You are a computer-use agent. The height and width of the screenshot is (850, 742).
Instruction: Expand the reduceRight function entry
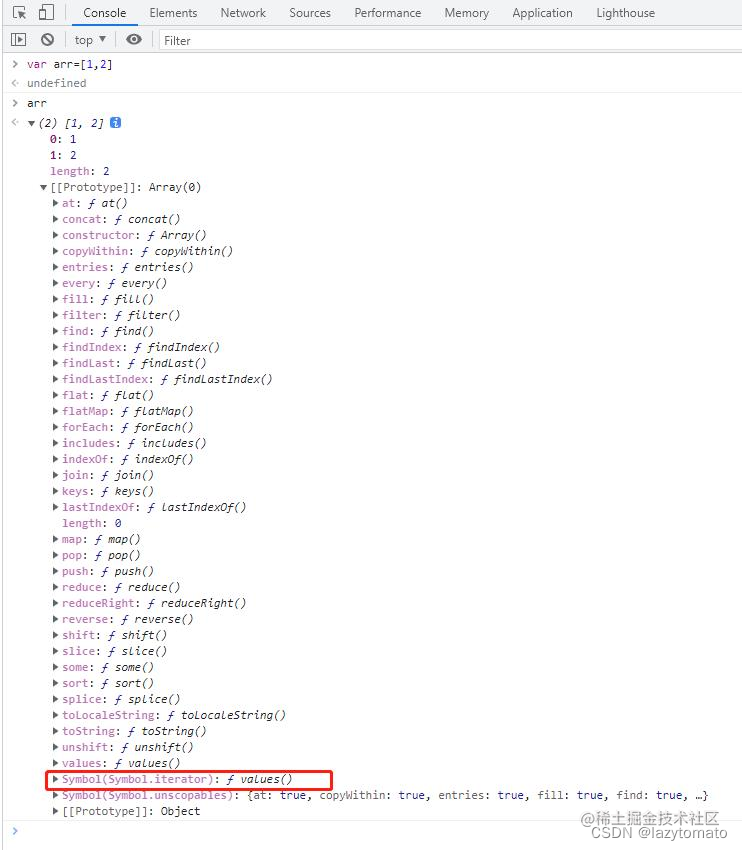coord(55,603)
